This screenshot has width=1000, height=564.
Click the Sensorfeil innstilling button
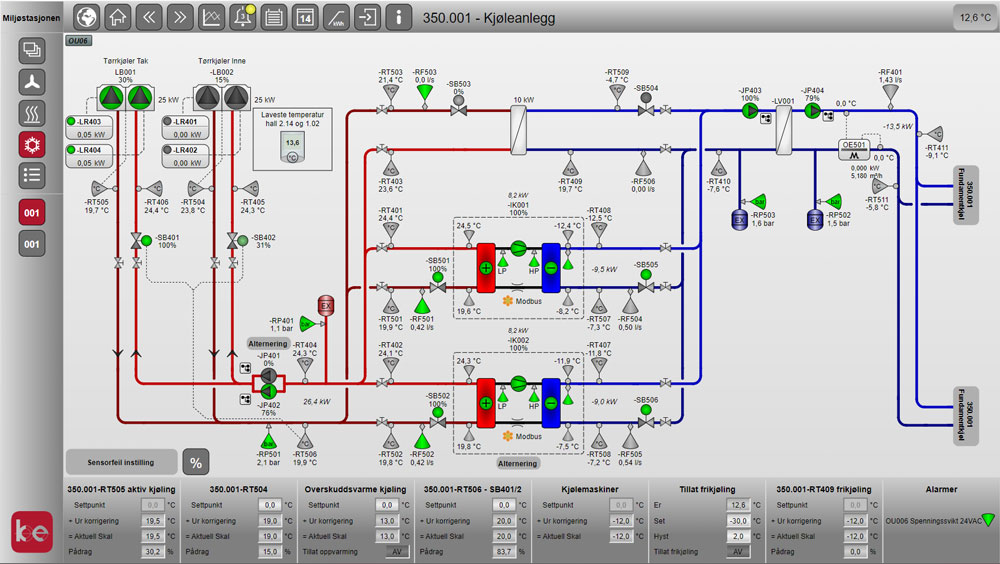121,463
